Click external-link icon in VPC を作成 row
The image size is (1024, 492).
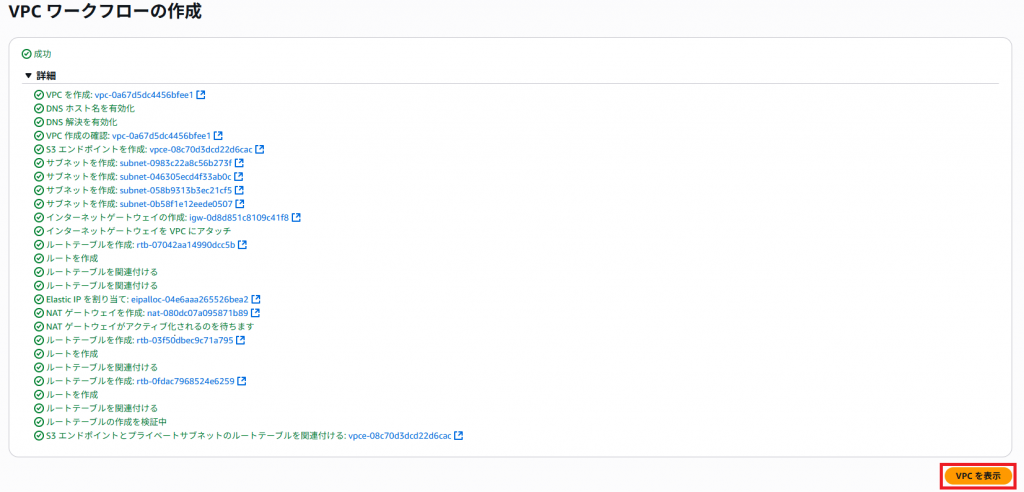[201, 95]
